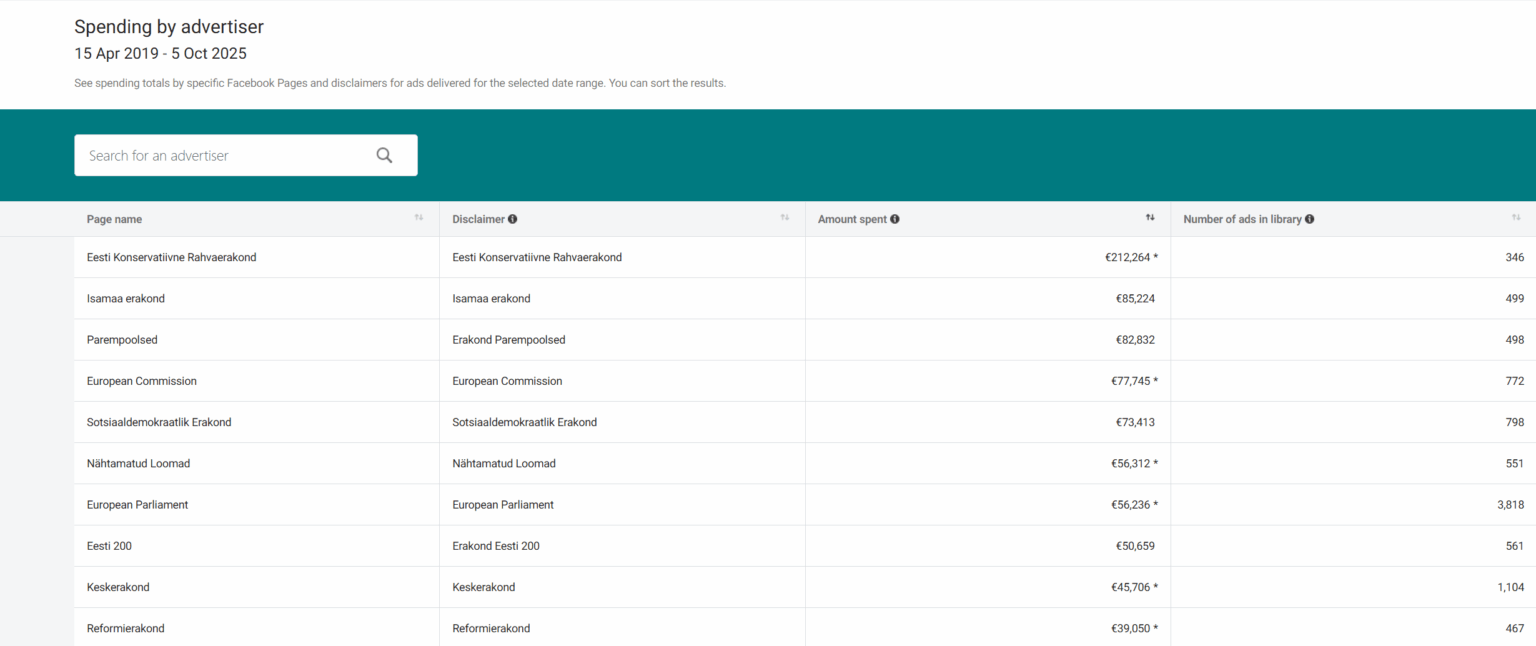The image size is (1536, 646).
Task: Click Number of ads in library header
Action: [1242, 219]
